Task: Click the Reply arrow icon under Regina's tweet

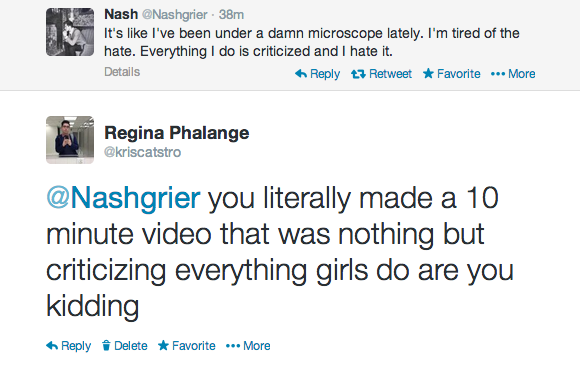Action: (x=52, y=346)
